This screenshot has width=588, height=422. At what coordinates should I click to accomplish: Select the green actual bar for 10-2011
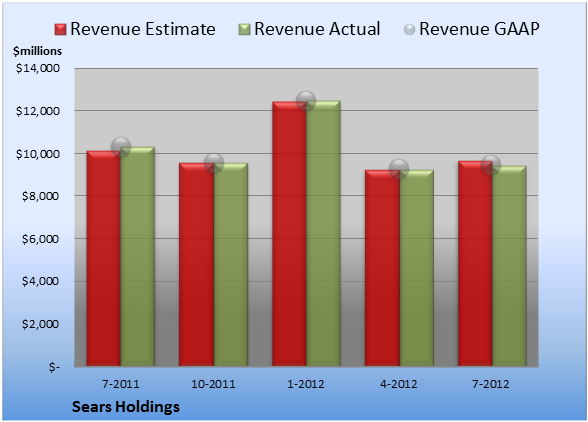click(231, 264)
